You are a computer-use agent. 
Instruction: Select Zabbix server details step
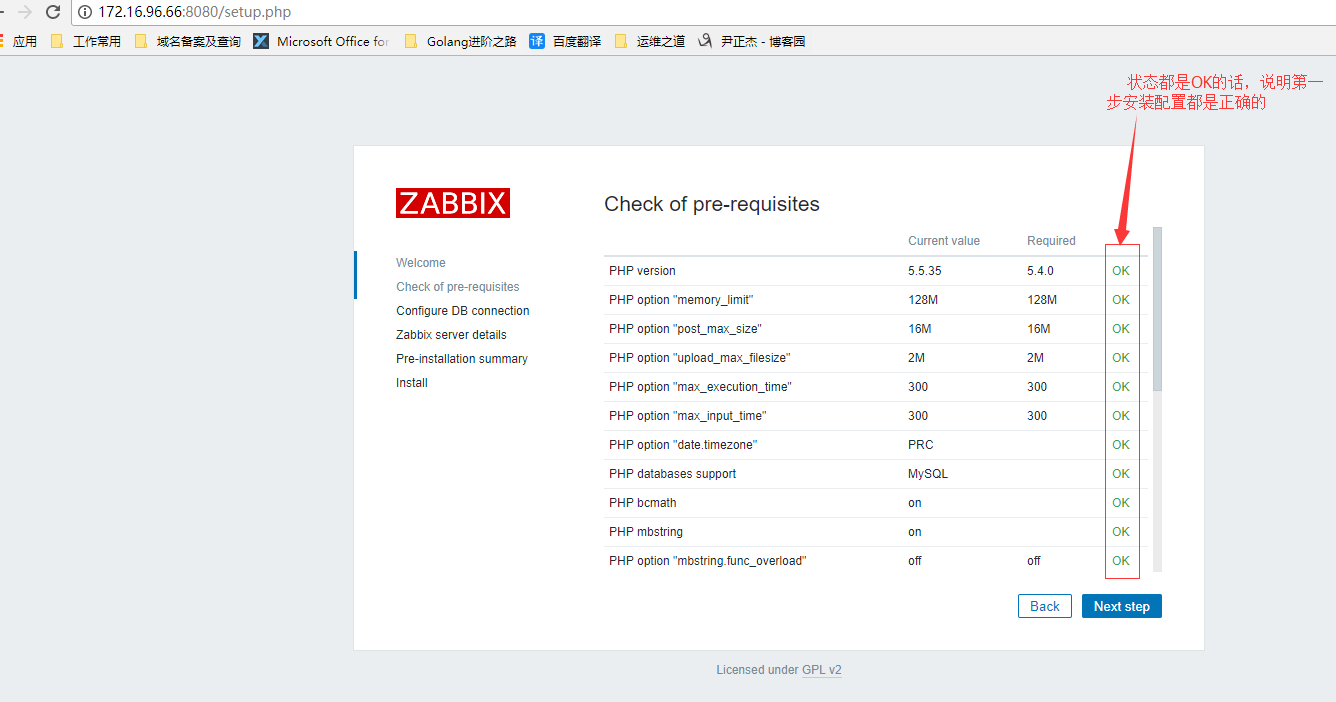tap(451, 335)
